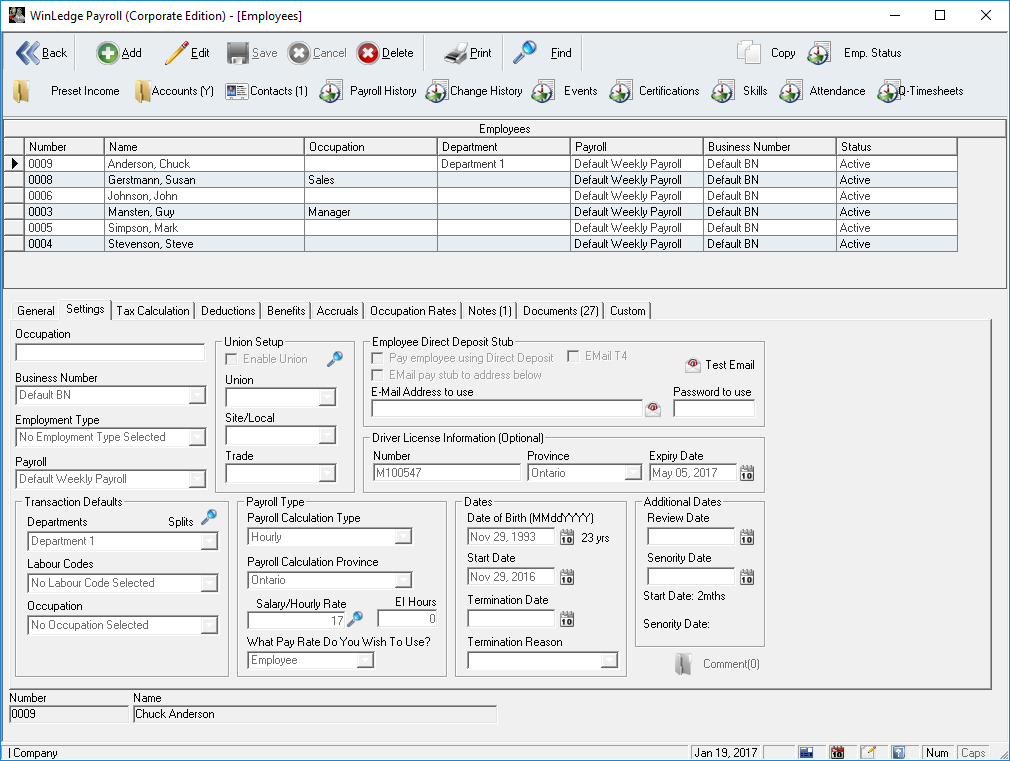This screenshot has height=761, width=1010.
Task: Enable Pay employee using Direct Deposit
Action: click(x=378, y=358)
